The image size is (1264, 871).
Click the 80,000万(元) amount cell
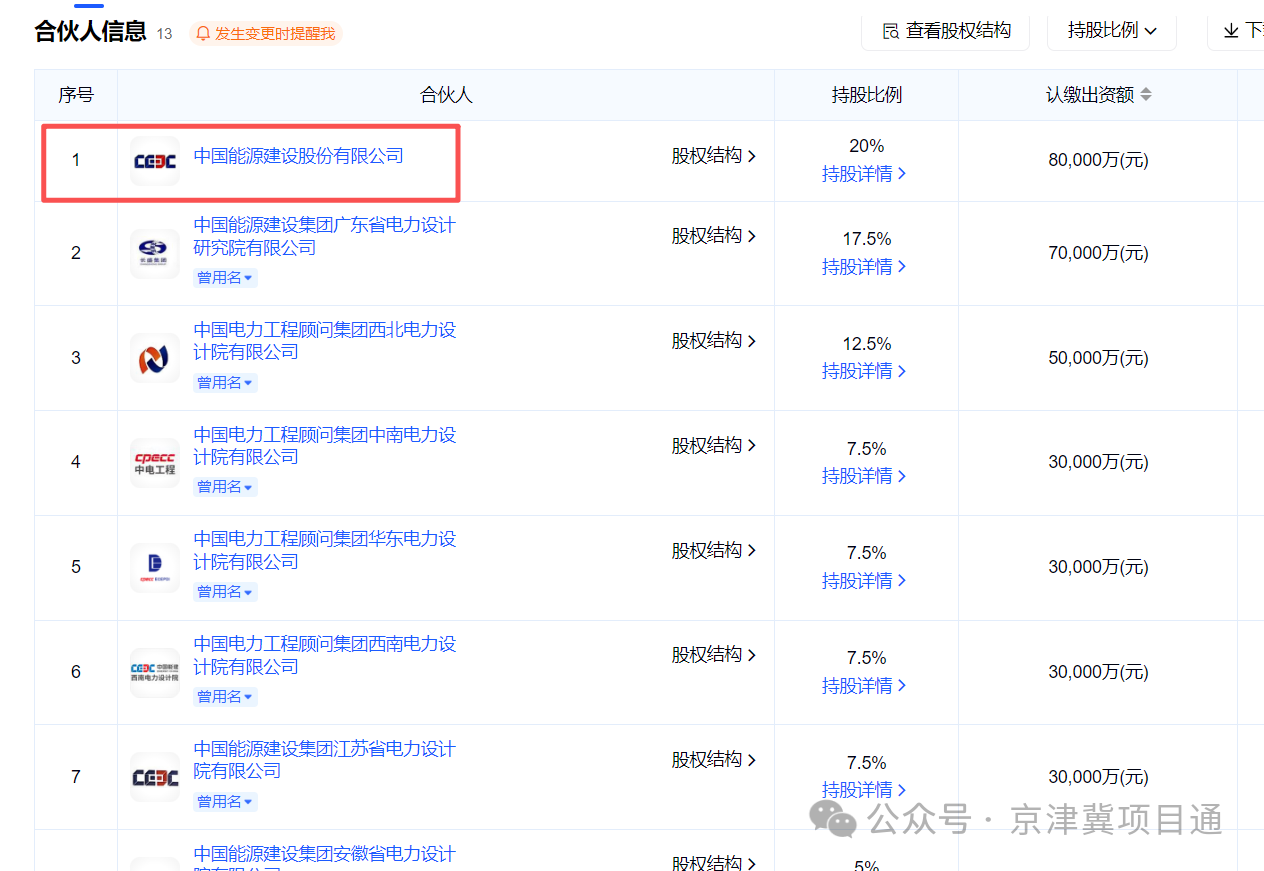click(x=1098, y=160)
